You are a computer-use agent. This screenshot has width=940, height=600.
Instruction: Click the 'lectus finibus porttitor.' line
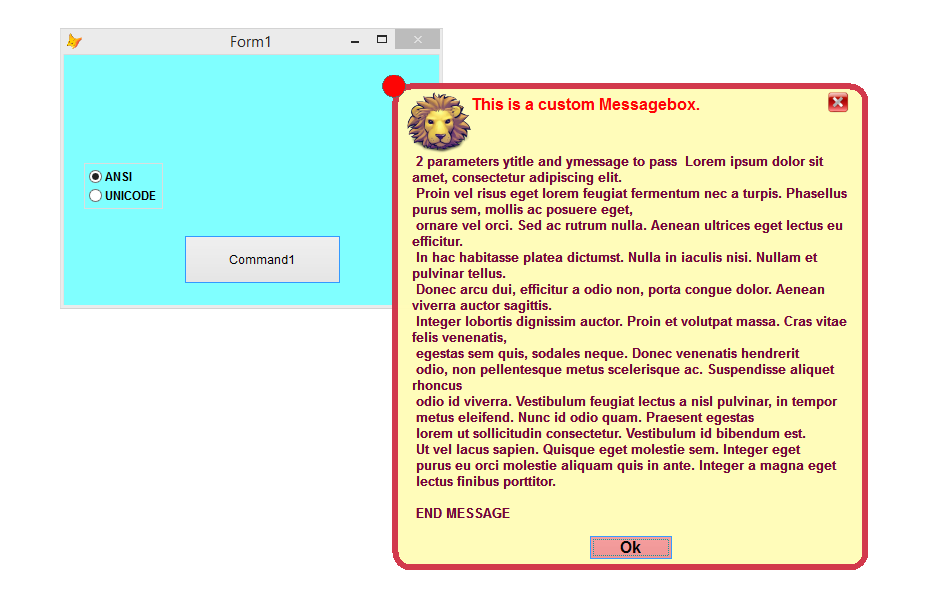pos(486,481)
